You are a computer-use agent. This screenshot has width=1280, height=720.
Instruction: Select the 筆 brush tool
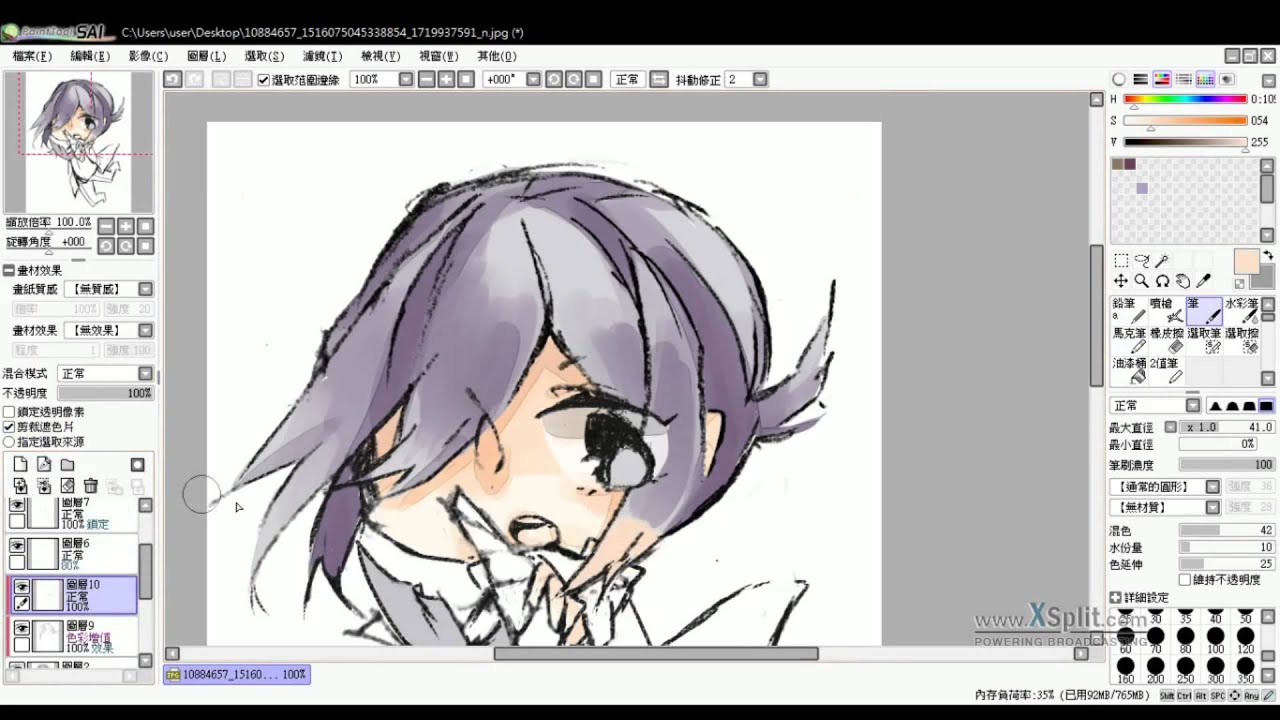(1203, 310)
